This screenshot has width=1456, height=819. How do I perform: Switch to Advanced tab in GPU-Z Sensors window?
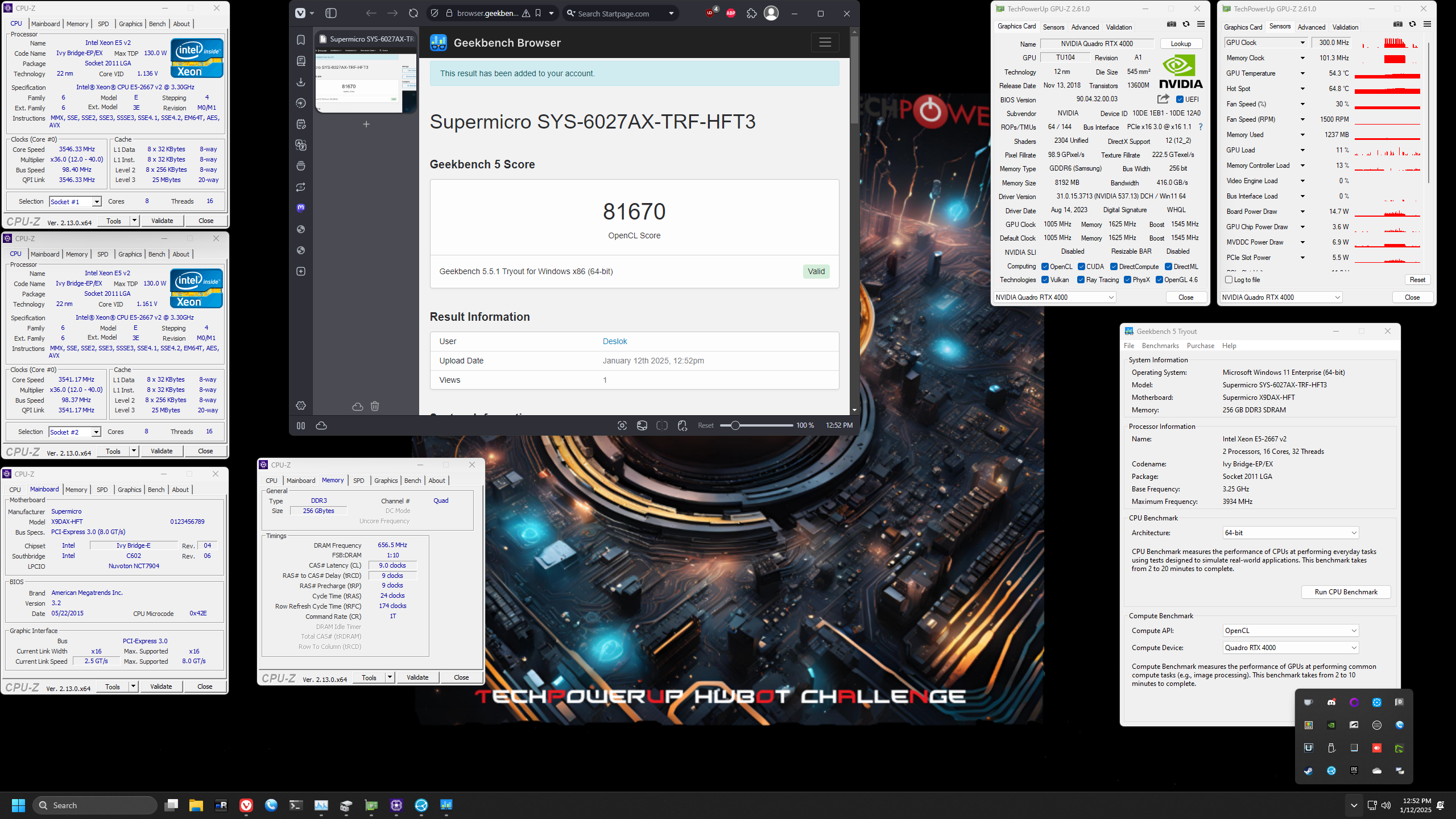pos(1312,27)
